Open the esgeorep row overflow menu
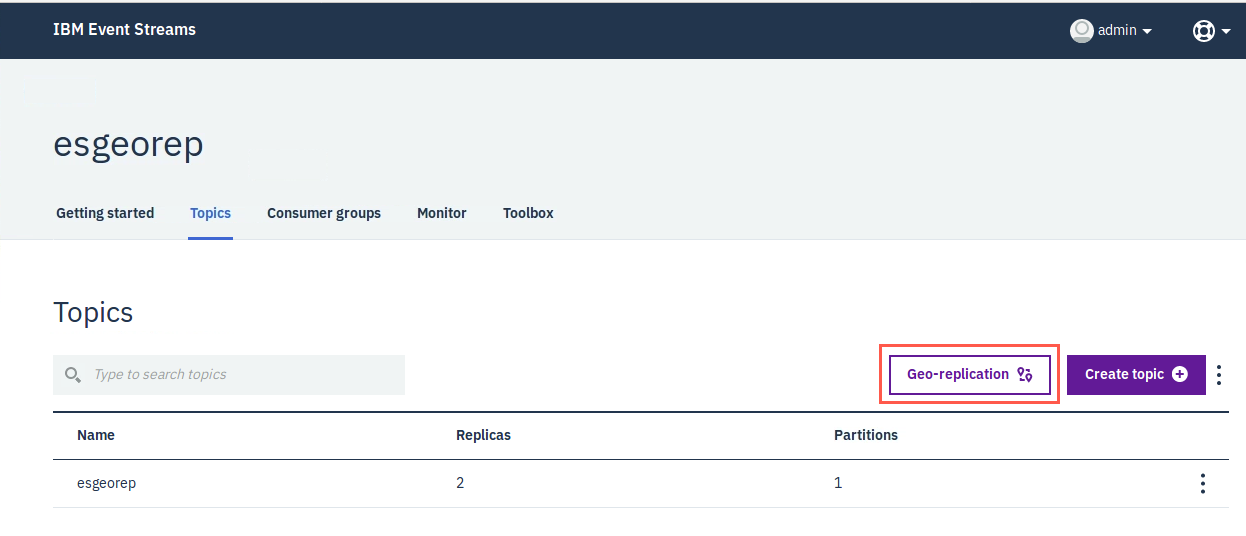Image resolution: width=1246 pixels, height=536 pixels. [1202, 484]
